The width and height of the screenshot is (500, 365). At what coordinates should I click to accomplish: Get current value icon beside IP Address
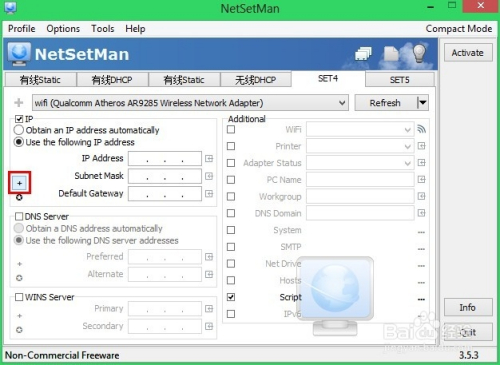(x=209, y=158)
